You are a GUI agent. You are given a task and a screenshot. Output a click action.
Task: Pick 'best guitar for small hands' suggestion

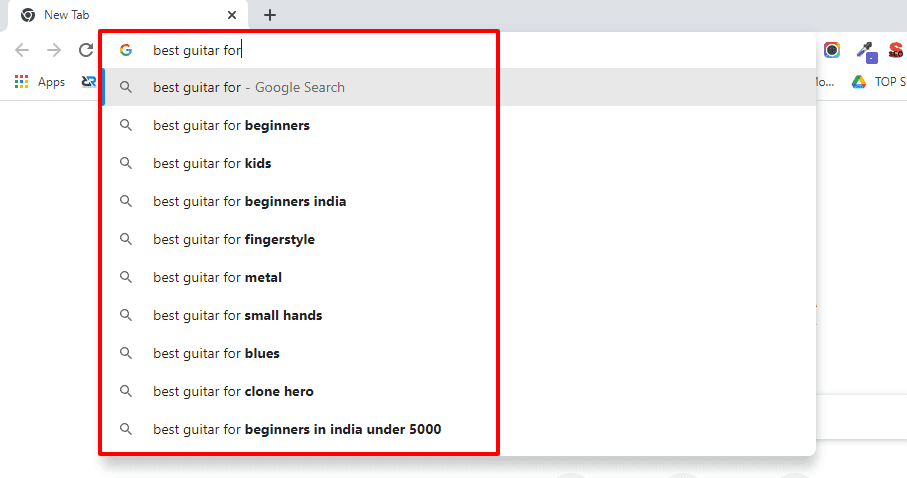tap(237, 315)
